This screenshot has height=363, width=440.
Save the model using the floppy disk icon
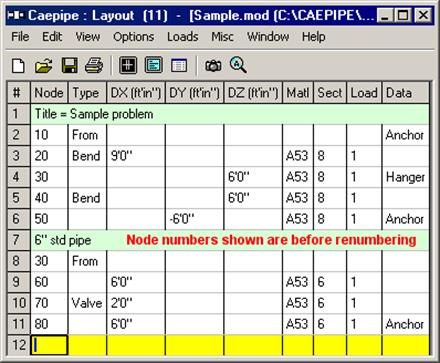click(x=69, y=65)
